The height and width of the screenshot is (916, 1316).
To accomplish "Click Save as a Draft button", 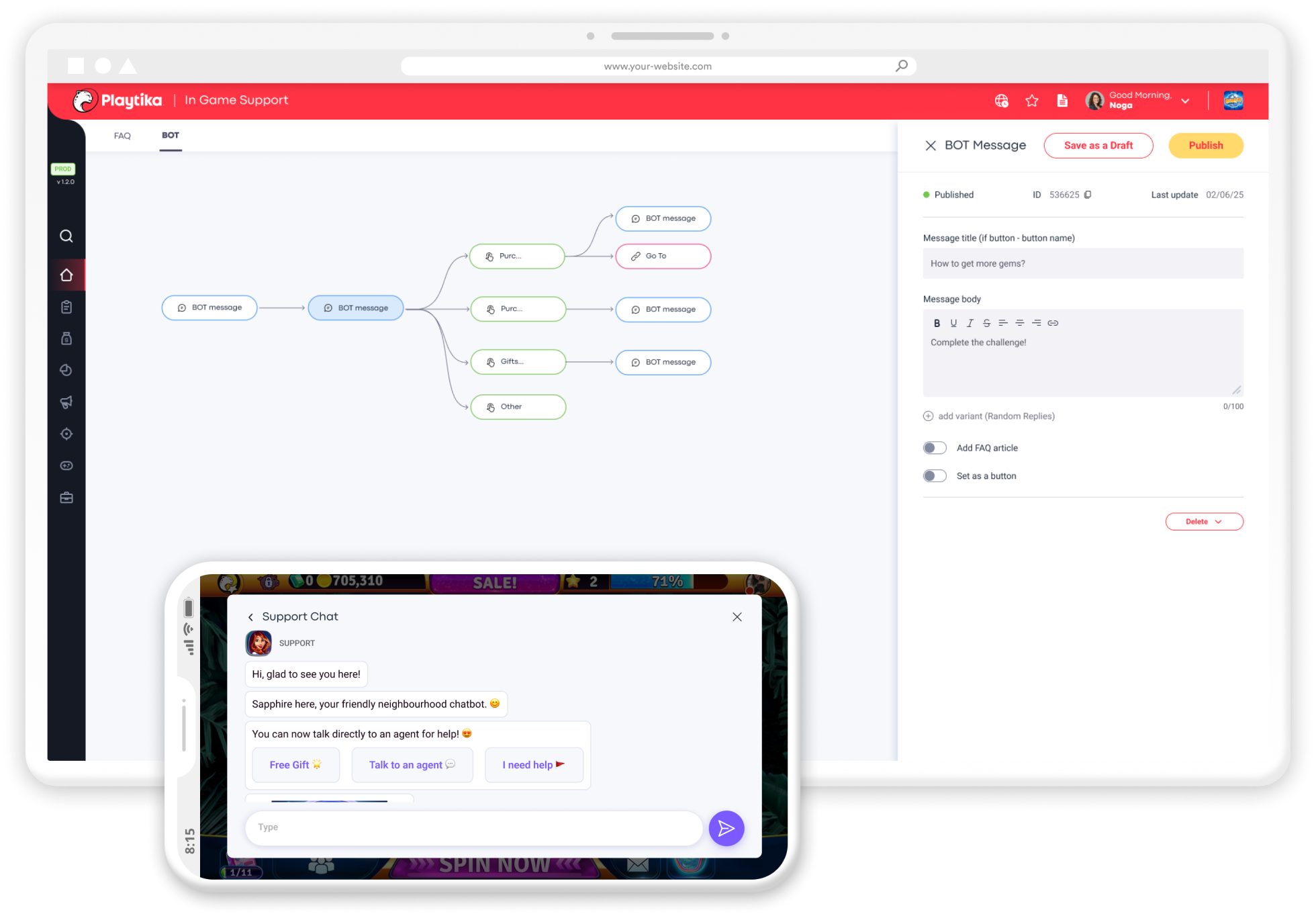I will 1098,146.
